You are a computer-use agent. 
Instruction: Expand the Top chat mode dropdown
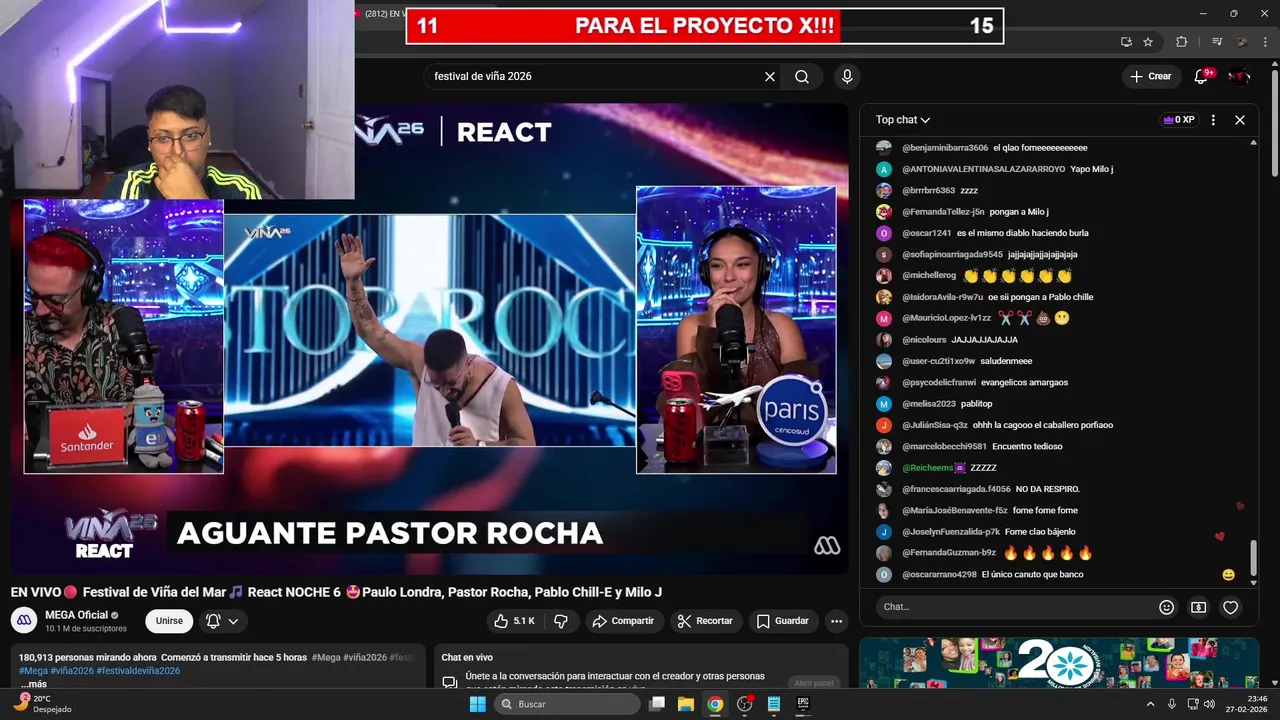click(903, 120)
